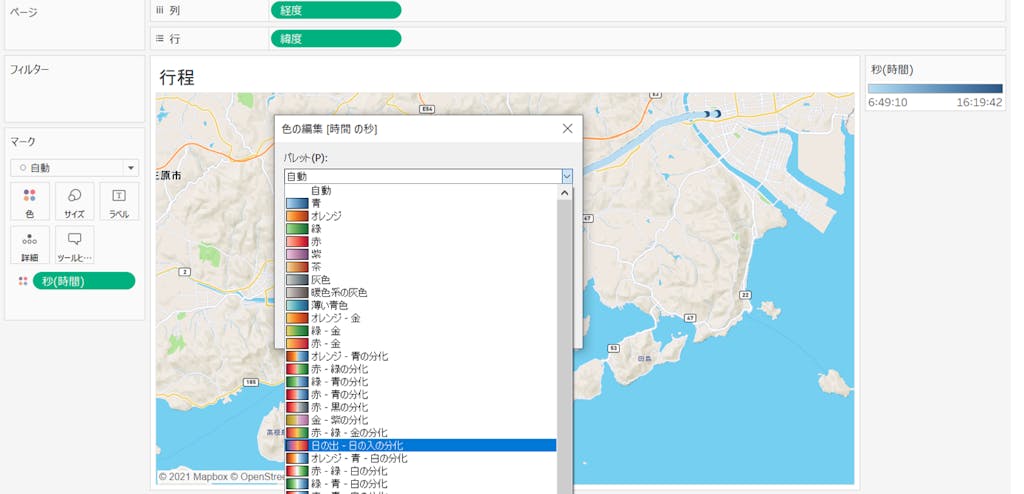Image resolution: width=1024 pixels, height=494 pixels.
Task: Close the 色の編集 dialog
Action: point(567,129)
